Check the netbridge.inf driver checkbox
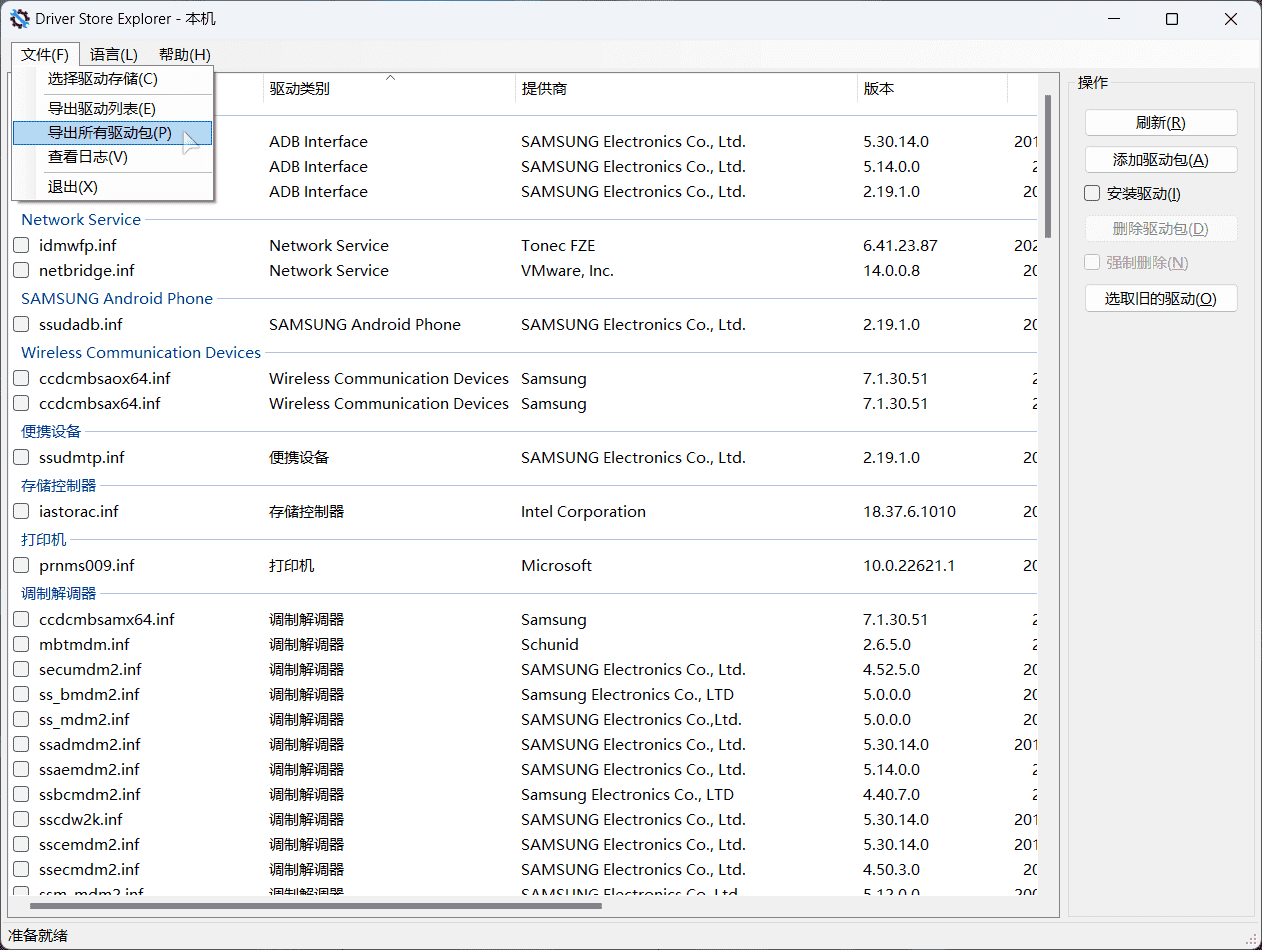The image size is (1262, 950). pyautogui.click(x=21, y=270)
